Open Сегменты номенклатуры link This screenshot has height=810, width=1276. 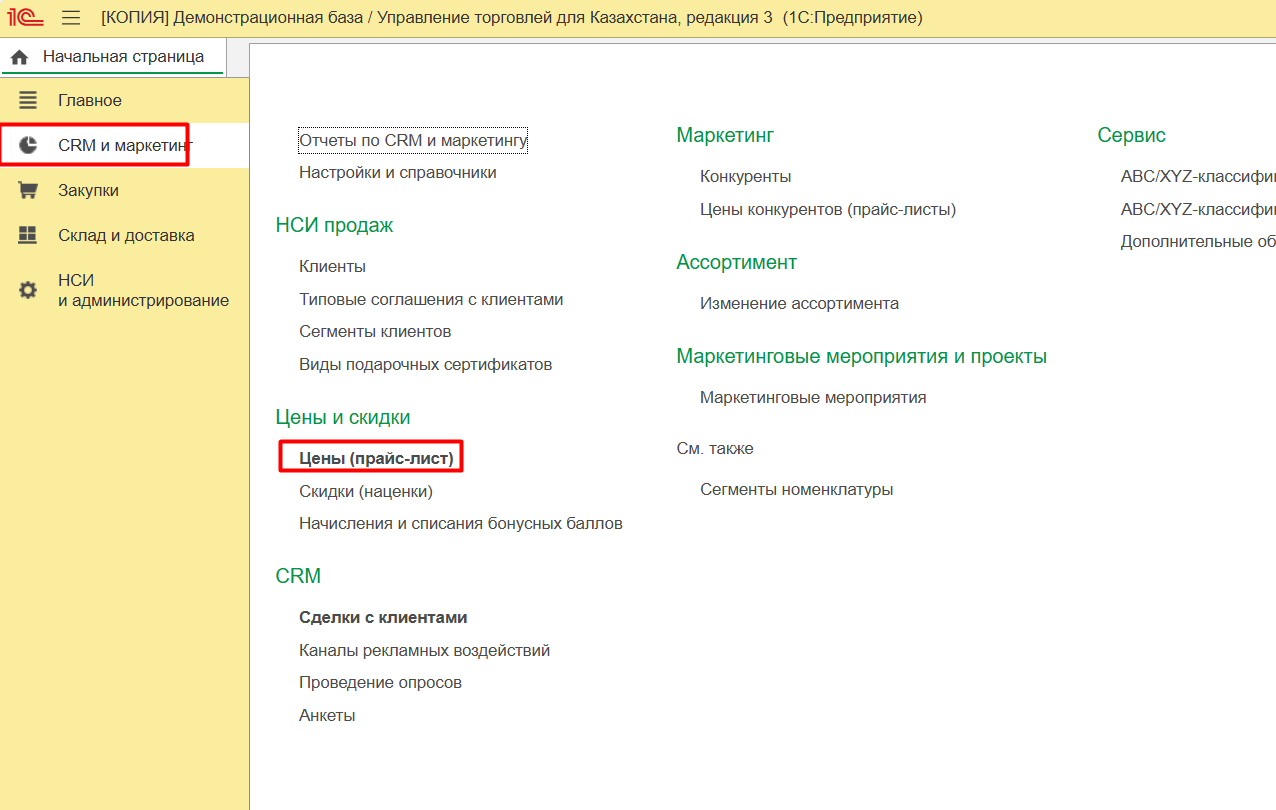796,489
